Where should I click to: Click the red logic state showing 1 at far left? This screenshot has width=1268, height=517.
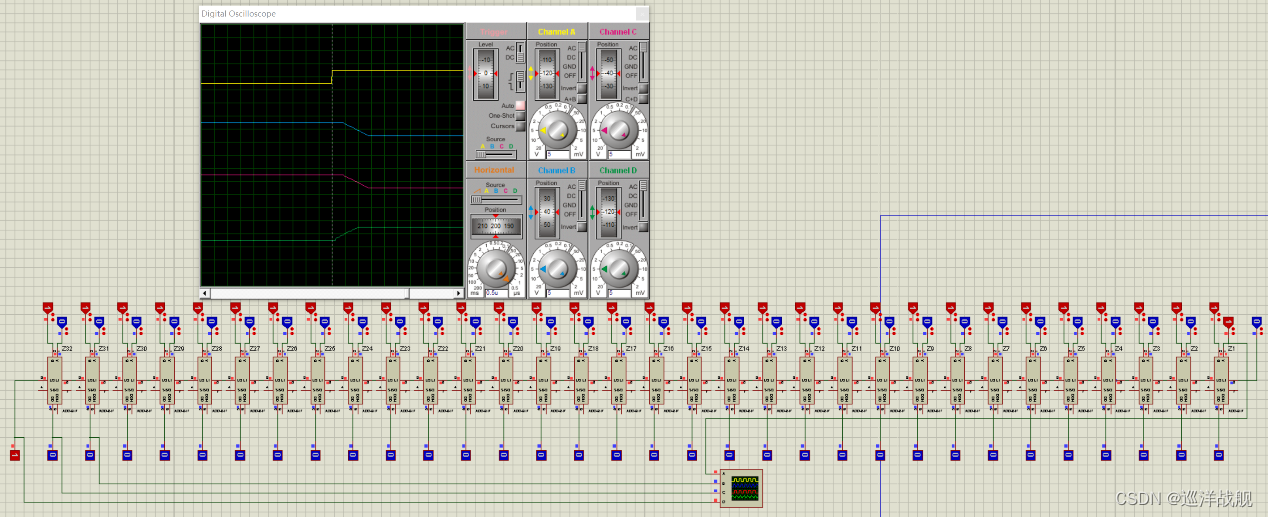[x=14, y=456]
